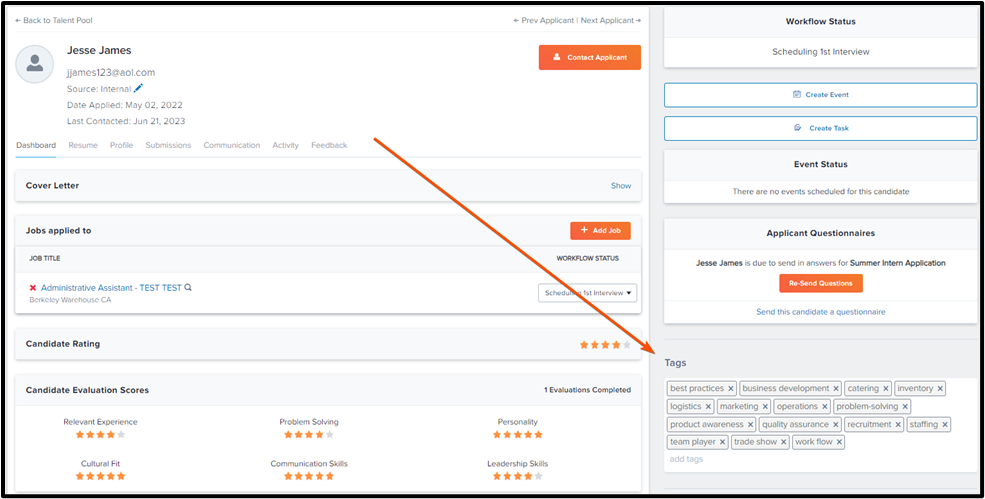Switch to the Resume tab
The width and height of the screenshot is (985, 499).
pos(83,145)
